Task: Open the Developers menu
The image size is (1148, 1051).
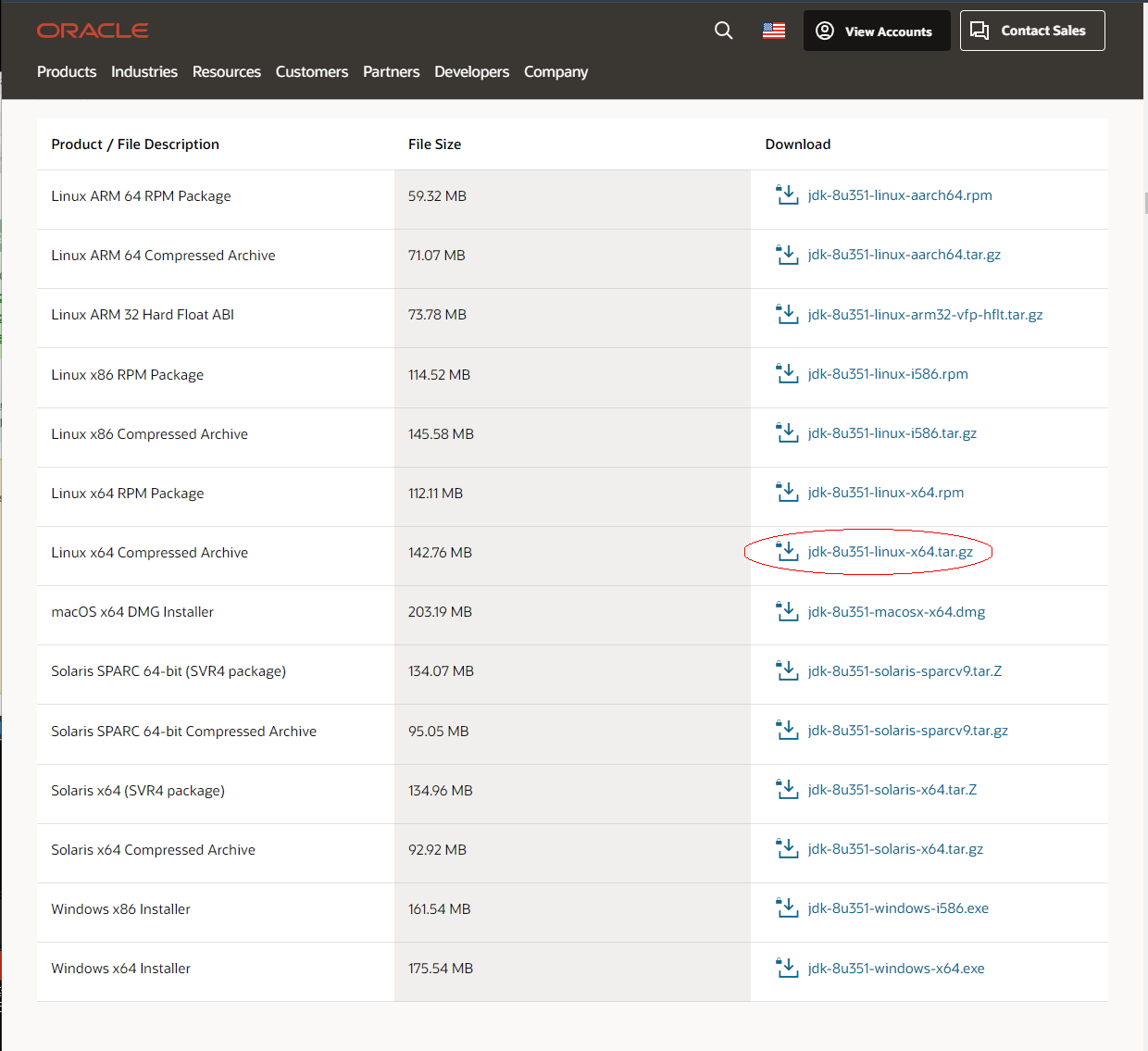Action: pos(471,72)
